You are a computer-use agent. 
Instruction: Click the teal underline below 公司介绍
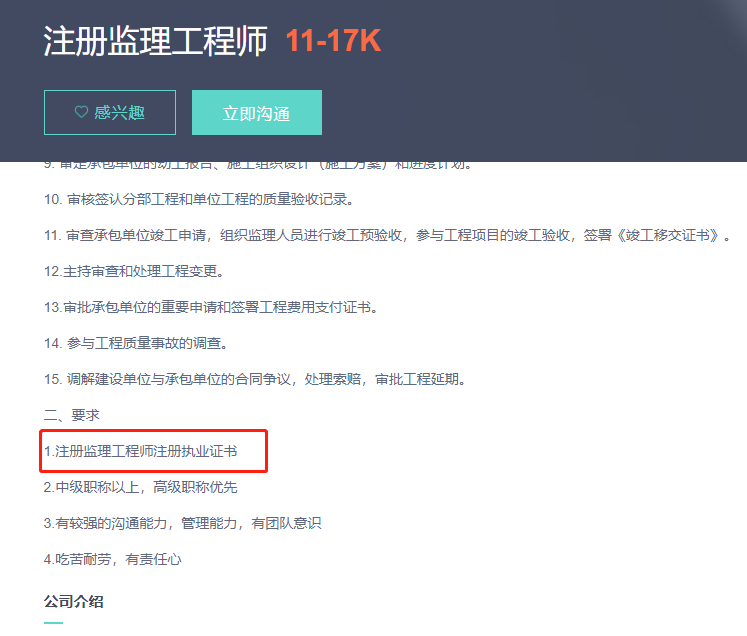point(53,622)
